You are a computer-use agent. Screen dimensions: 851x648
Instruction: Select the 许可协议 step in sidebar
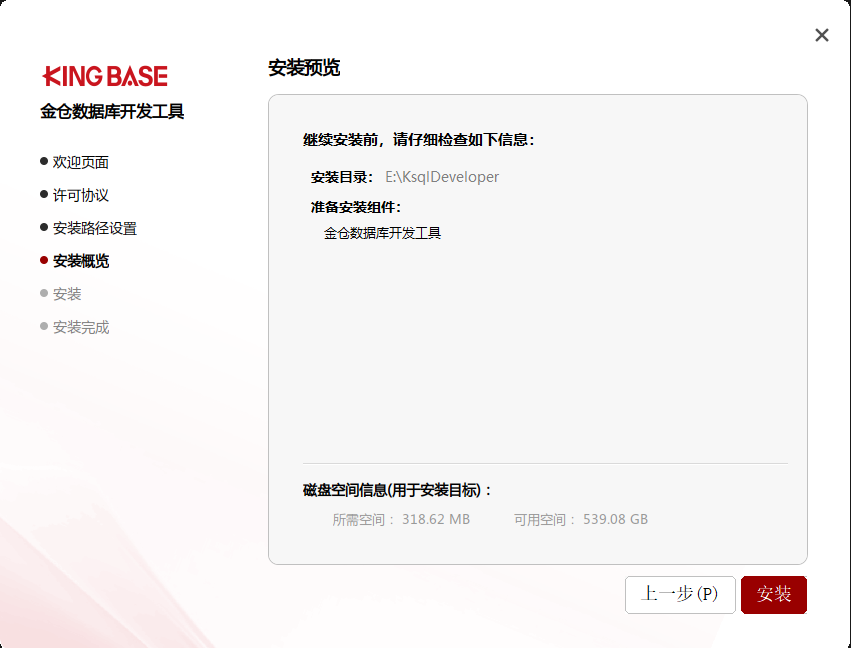pyautogui.click(x=80, y=195)
